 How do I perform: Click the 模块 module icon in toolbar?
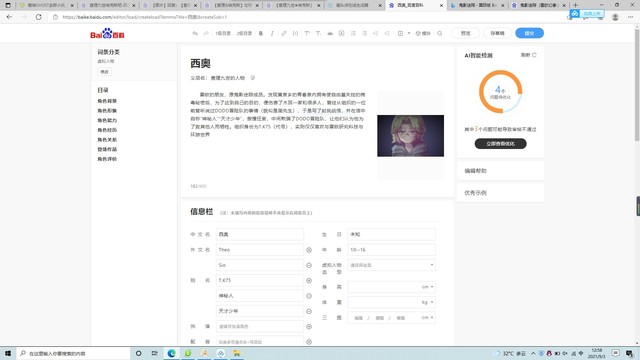[423, 33]
